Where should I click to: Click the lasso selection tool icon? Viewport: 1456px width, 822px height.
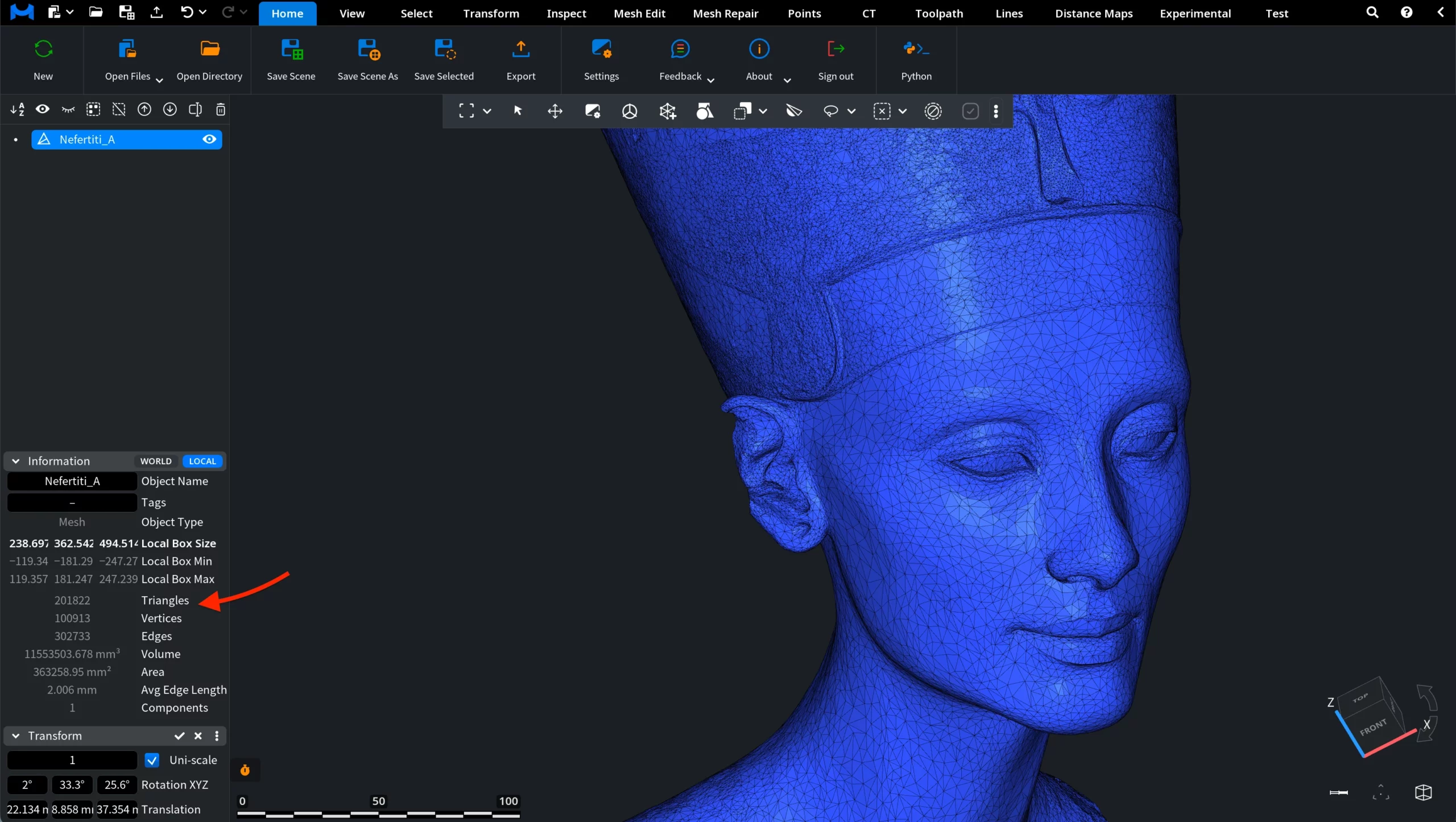[x=831, y=111]
